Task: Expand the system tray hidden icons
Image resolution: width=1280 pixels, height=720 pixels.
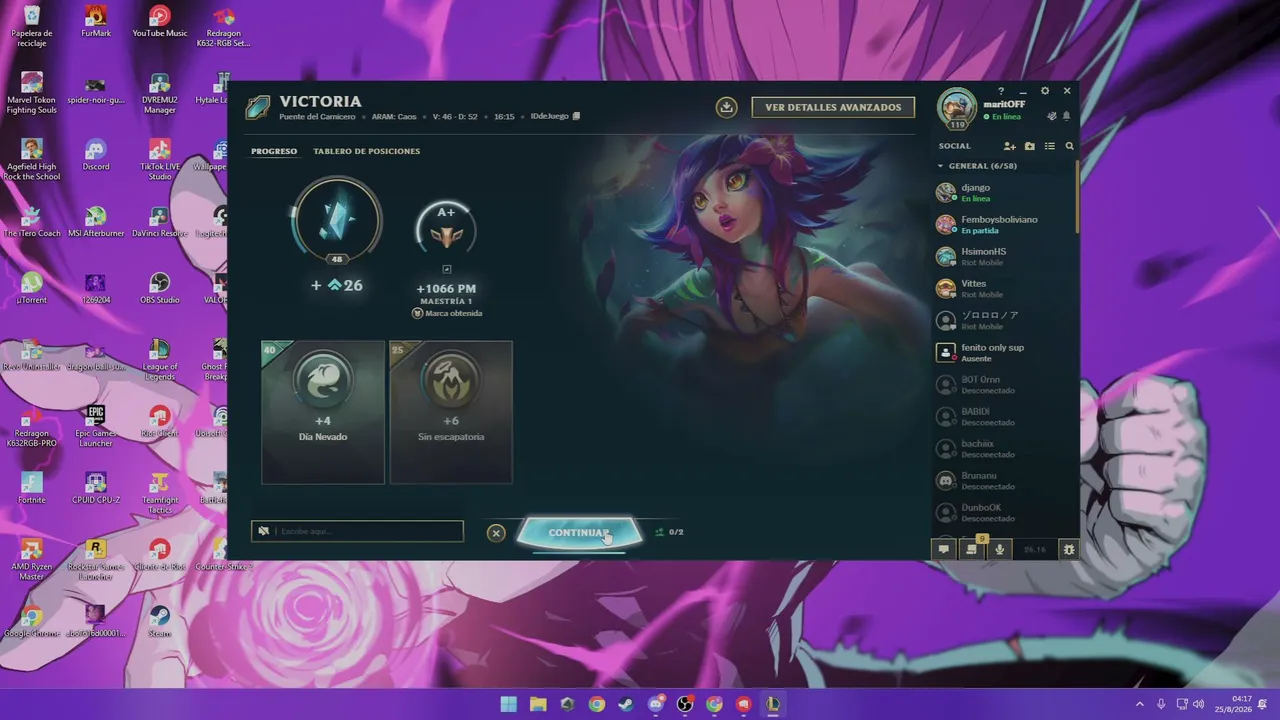Action: point(1139,704)
